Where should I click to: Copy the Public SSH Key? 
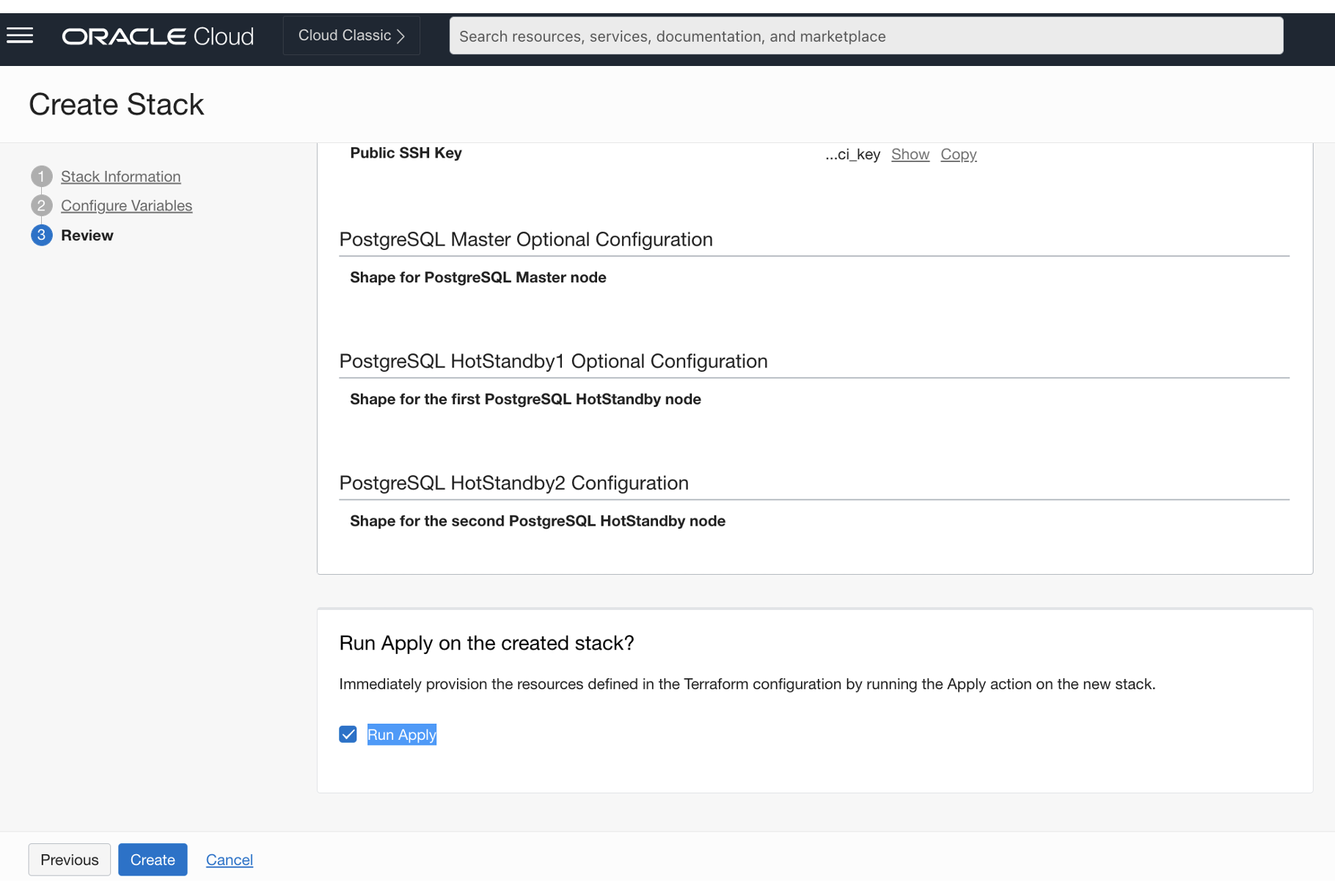point(958,154)
